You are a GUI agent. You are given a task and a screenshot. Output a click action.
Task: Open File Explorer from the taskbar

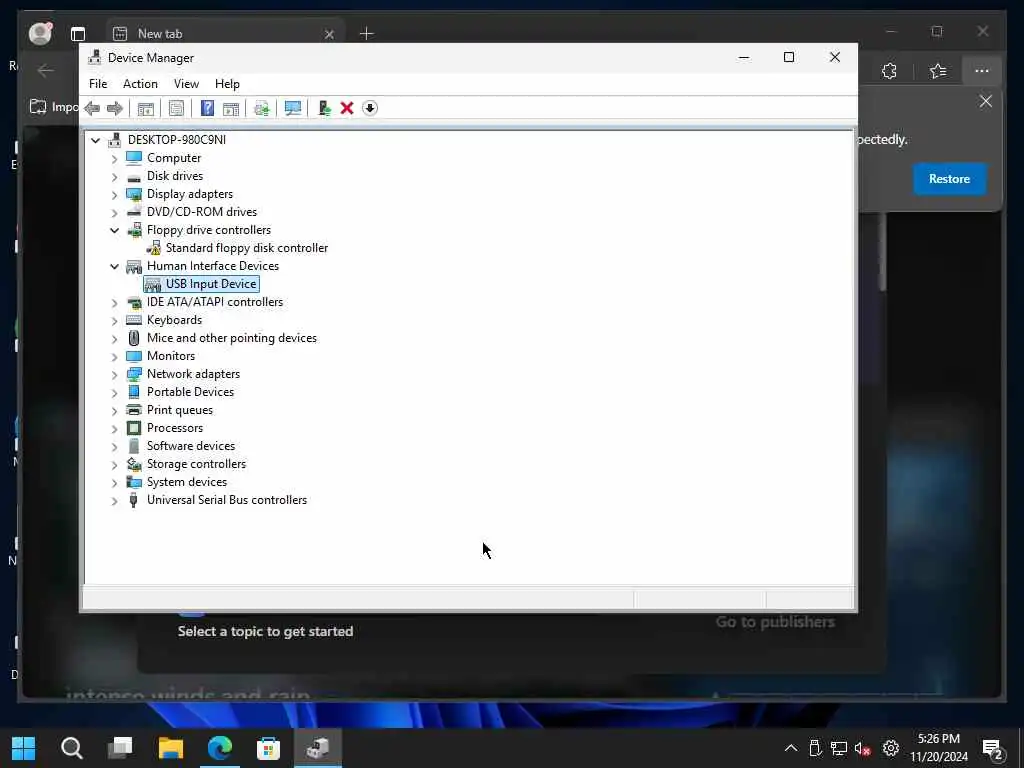[x=170, y=748]
